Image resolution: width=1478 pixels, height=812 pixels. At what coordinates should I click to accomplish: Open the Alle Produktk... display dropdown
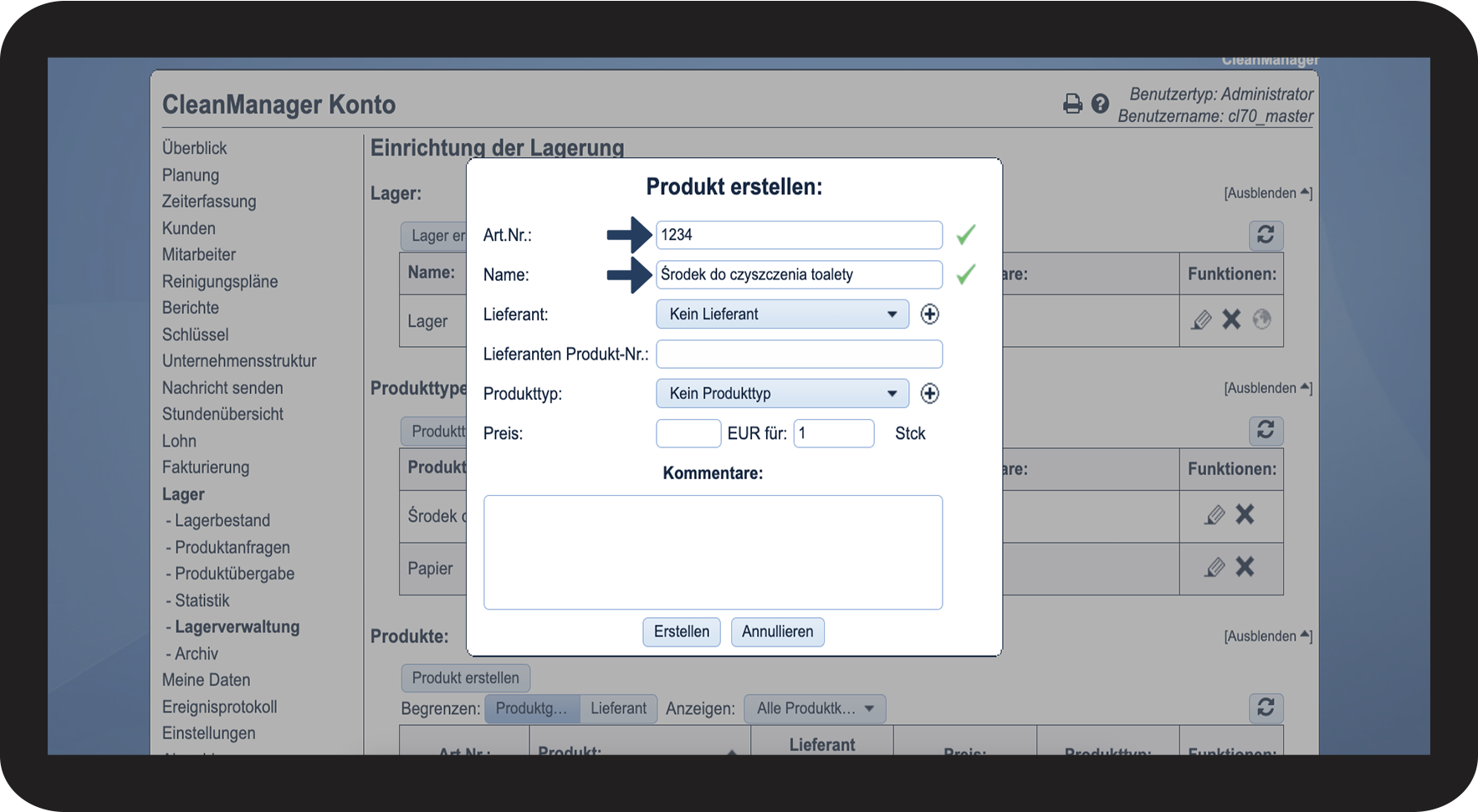coord(814,709)
